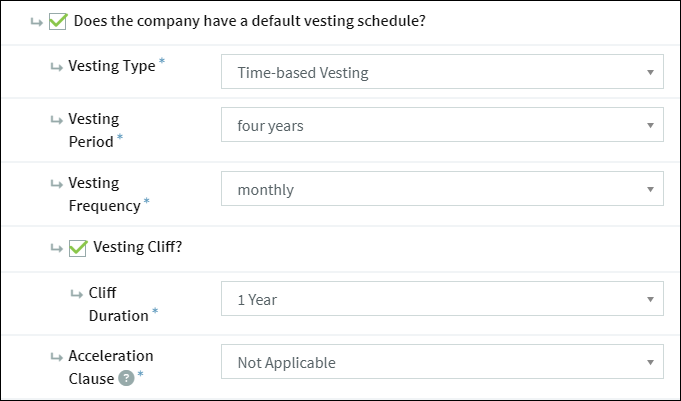Uncheck the default vesting schedule checkbox
Image resolution: width=681 pixels, height=401 pixels.
58,21
